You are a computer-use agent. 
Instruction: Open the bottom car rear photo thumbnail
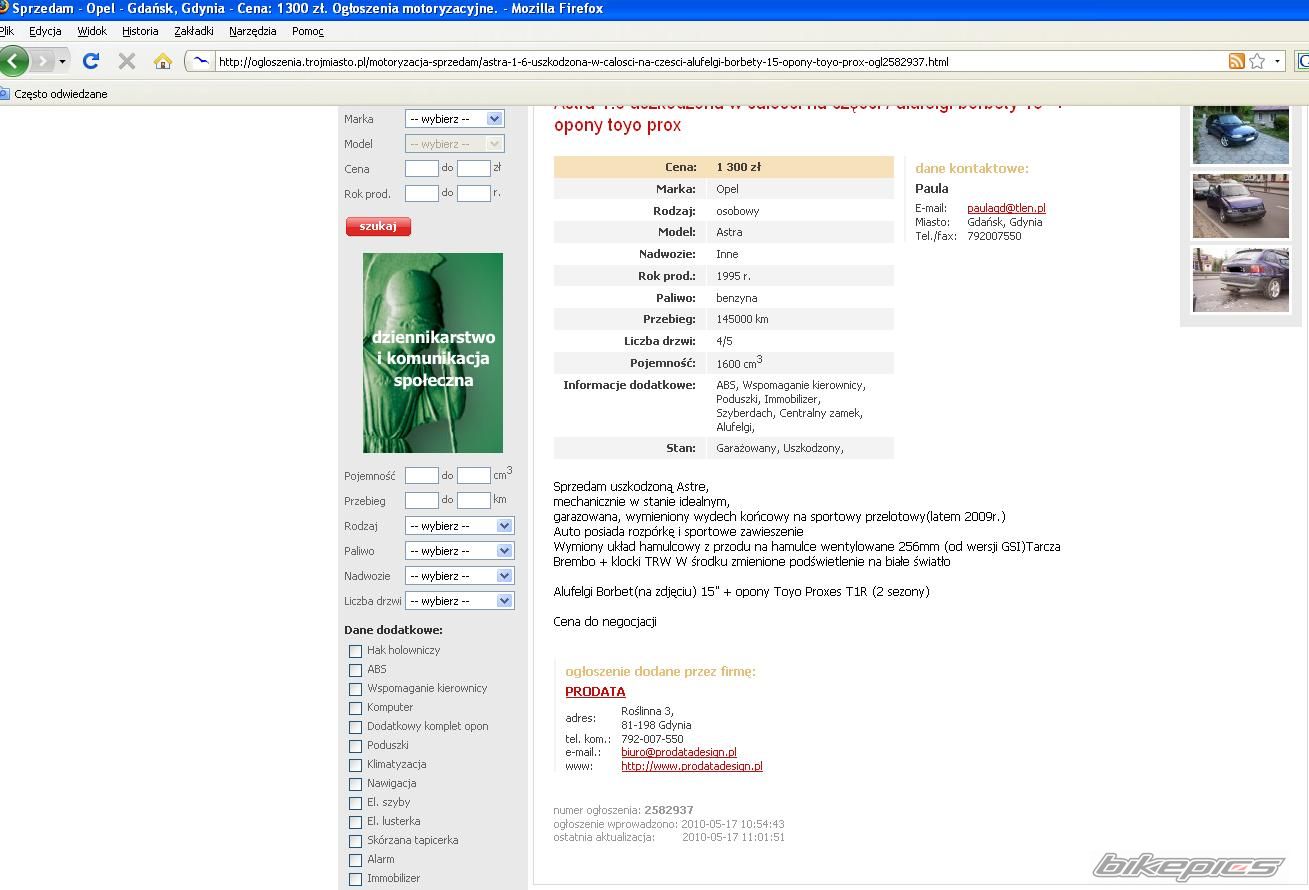[x=1241, y=280]
